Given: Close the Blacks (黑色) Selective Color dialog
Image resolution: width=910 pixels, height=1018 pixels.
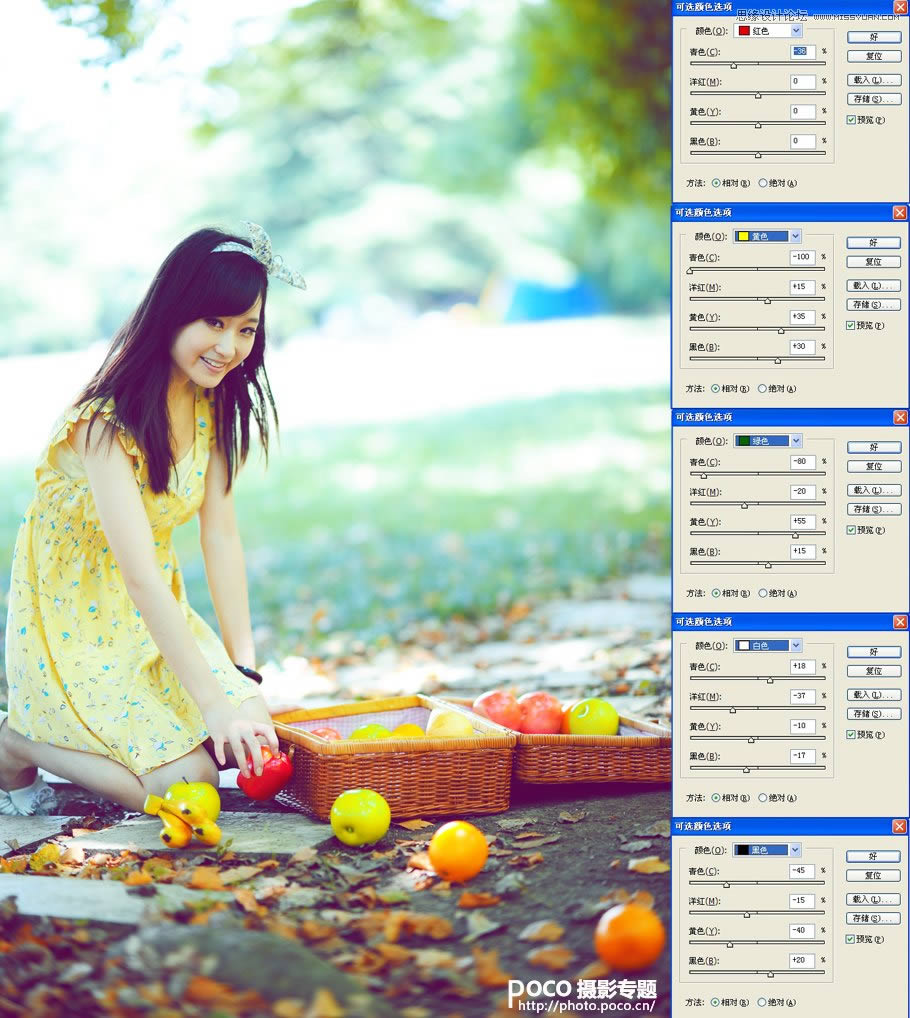Looking at the screenshot, I should pyautogui.click(x=899, y=826).
